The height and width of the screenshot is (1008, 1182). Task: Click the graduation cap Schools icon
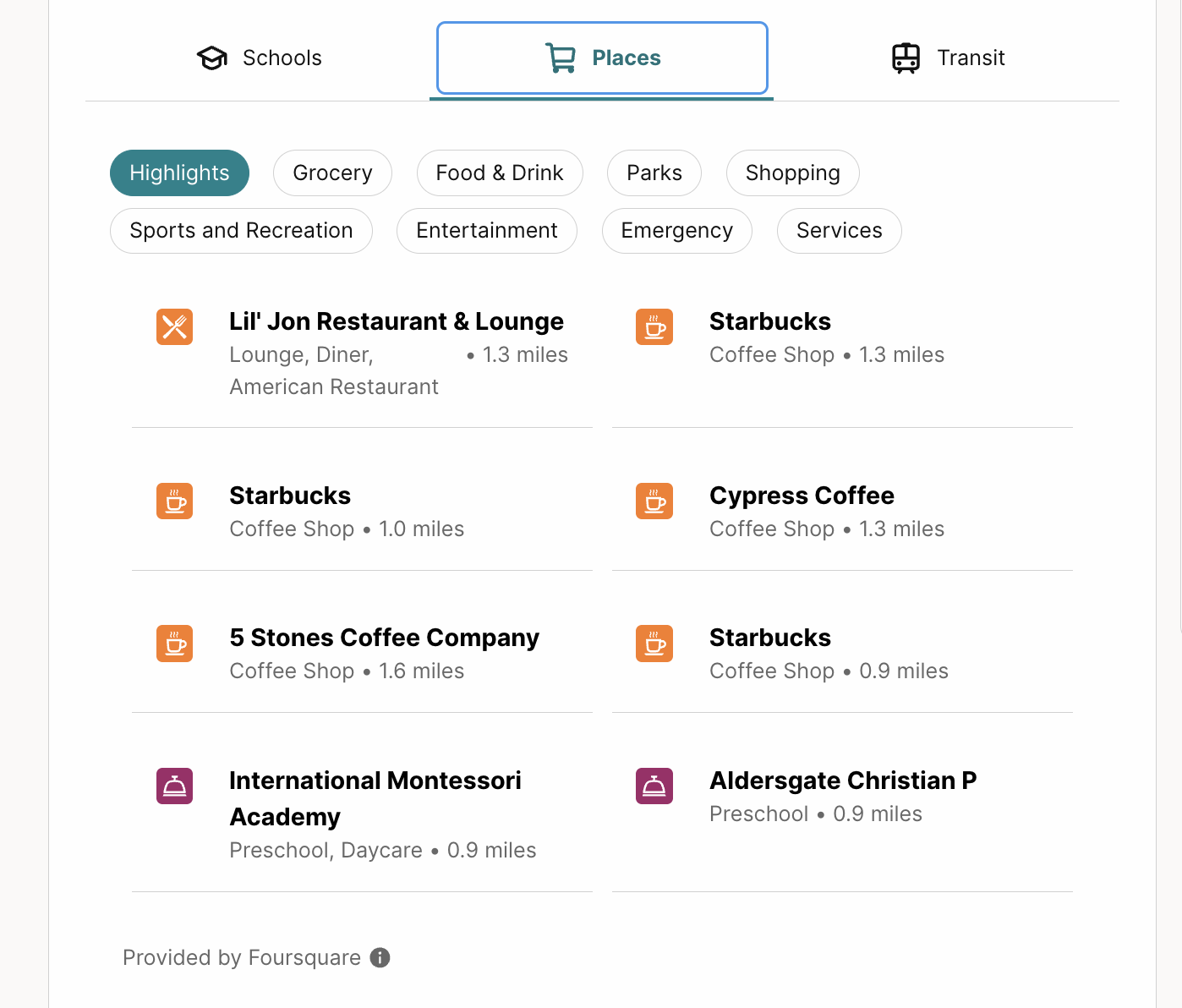point(212,58)
